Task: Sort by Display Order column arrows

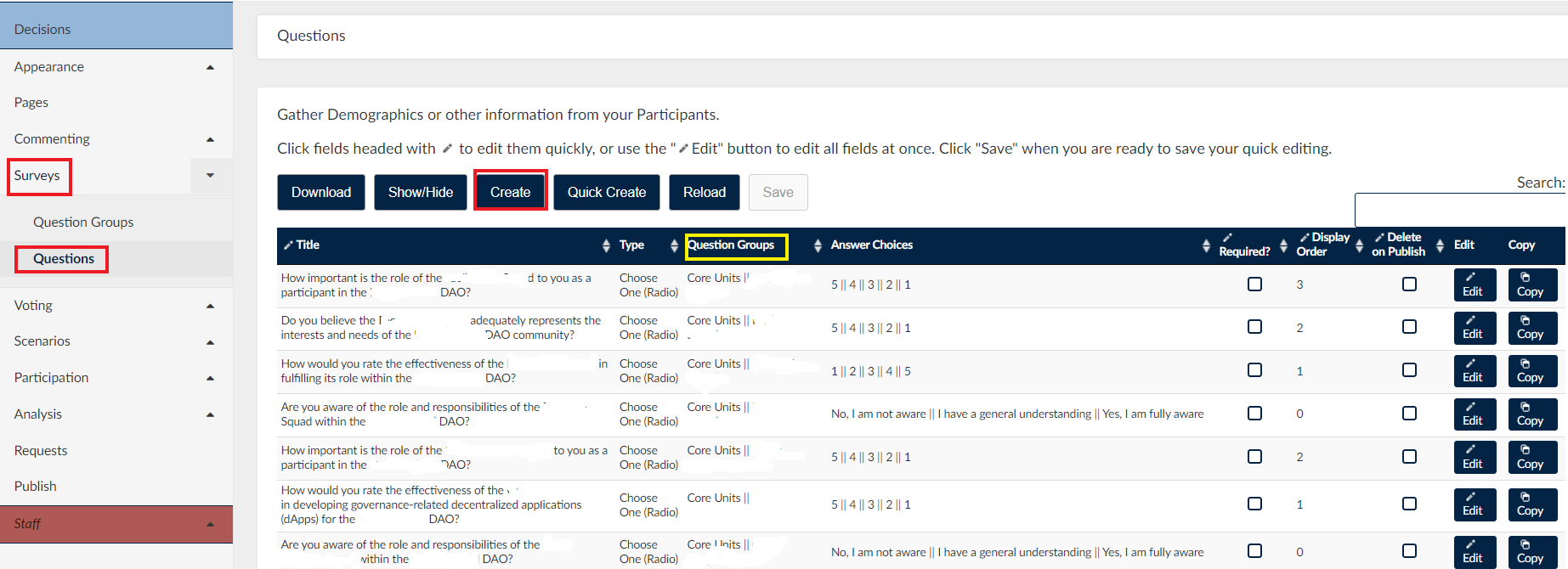Action: [x=1359, y=245]
